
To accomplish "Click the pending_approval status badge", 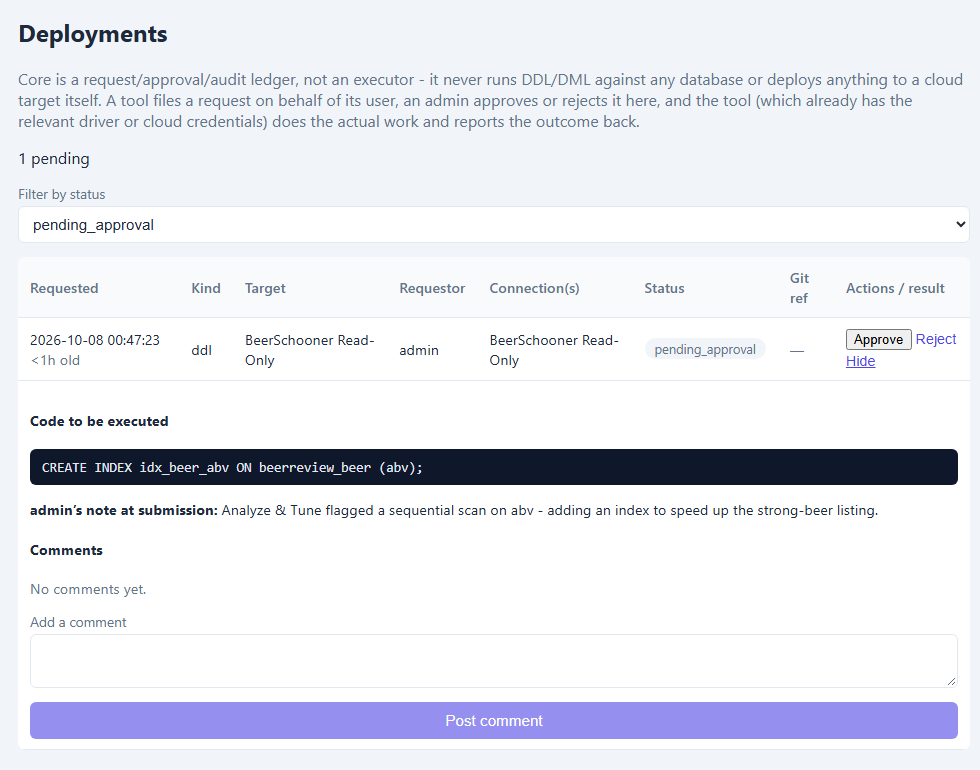I will pyautogui.click(x=704, y=349).
